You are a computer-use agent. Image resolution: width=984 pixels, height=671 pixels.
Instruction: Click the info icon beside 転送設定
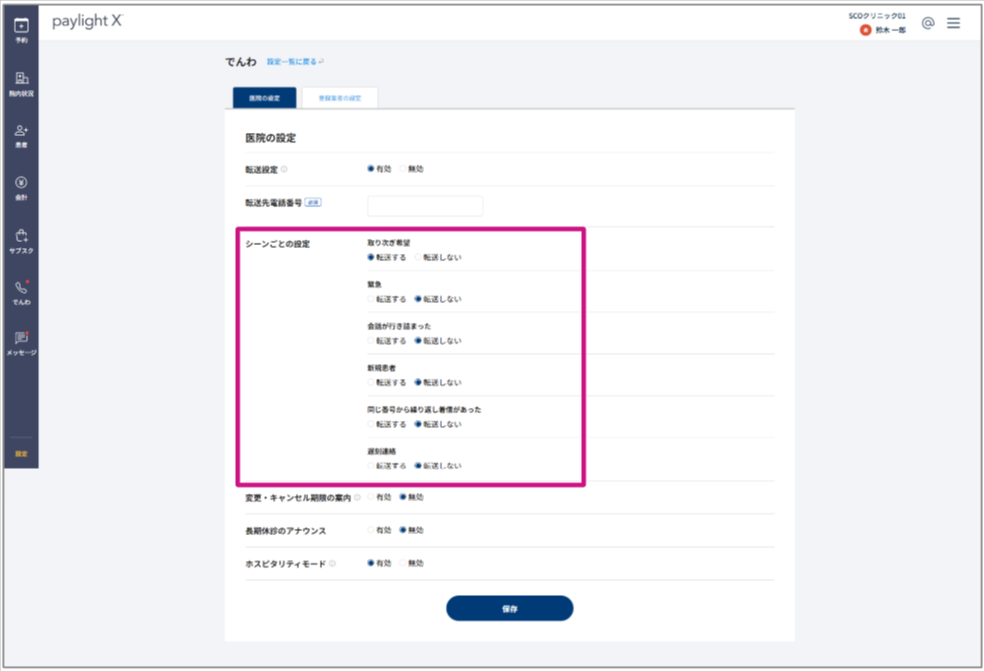point(284,169)
